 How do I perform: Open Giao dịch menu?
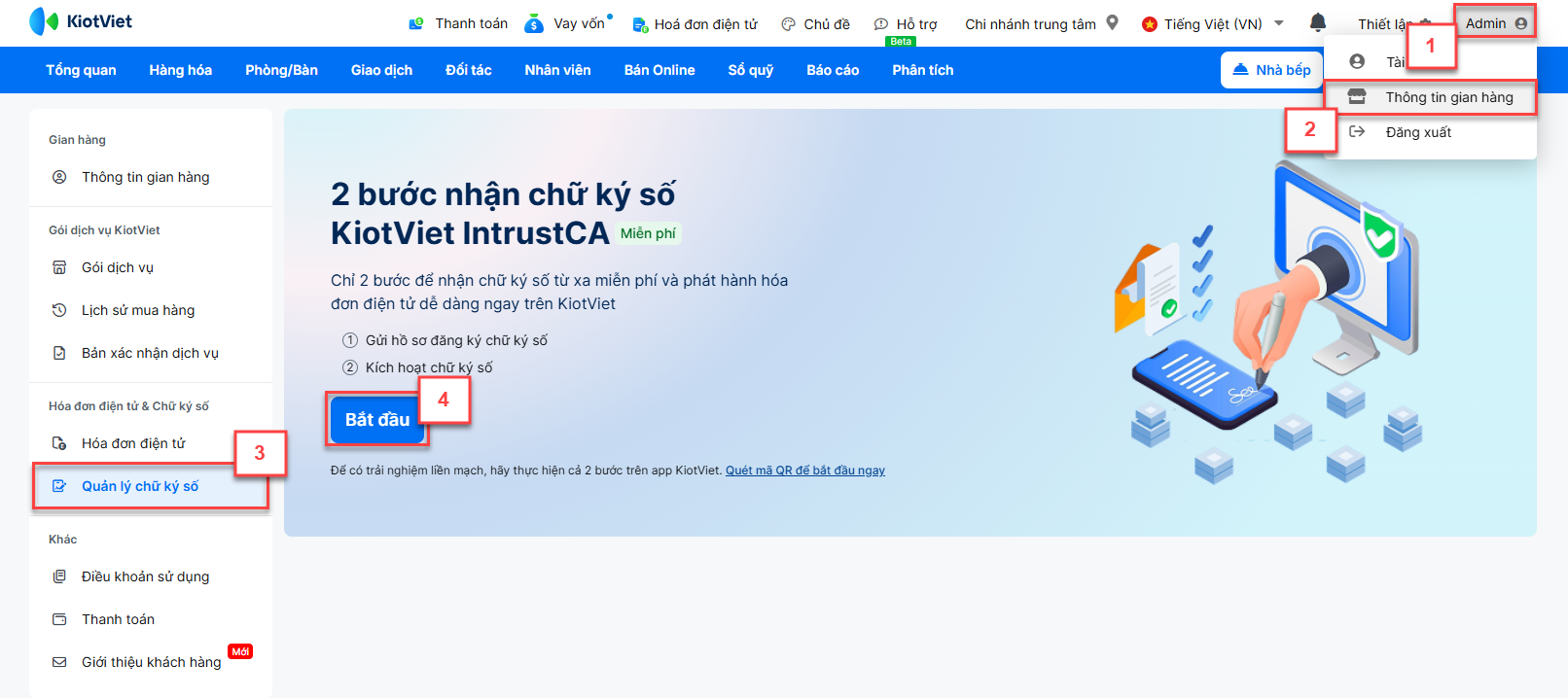coord(381,70)
